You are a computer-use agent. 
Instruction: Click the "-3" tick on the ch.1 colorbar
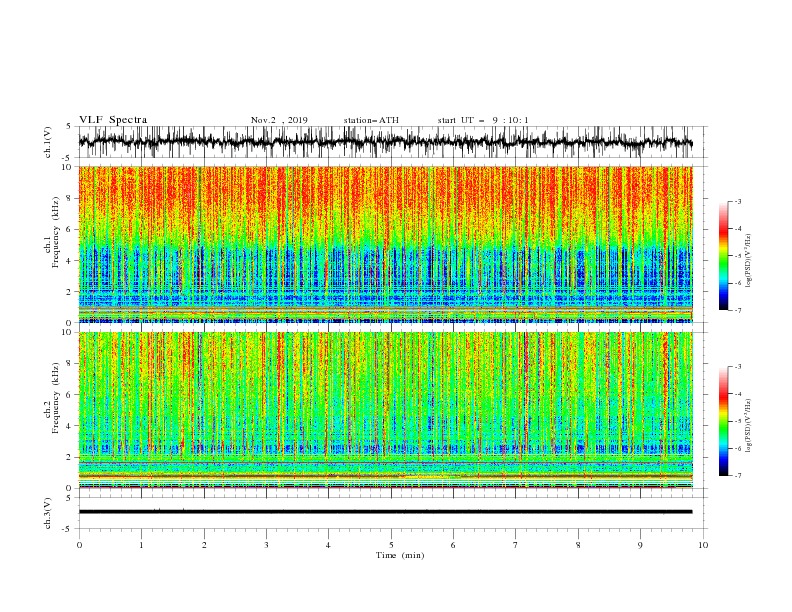pyautogui.click(x=737, y=201)
